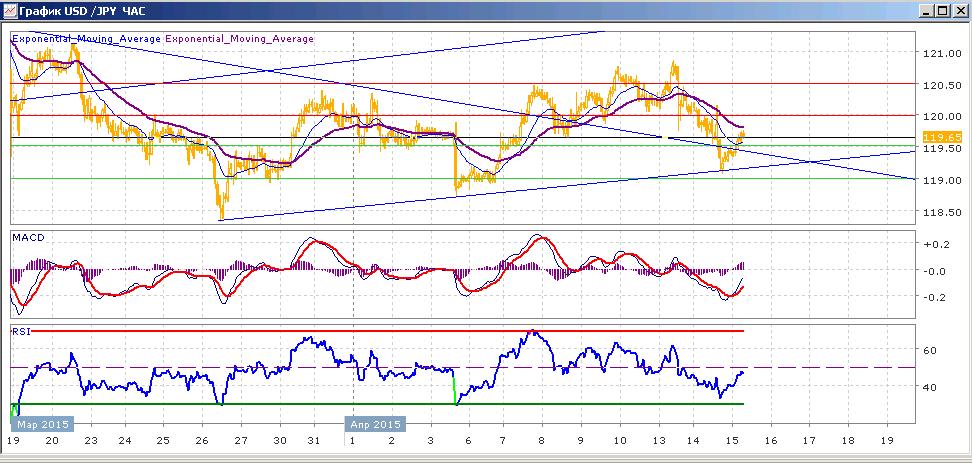Click the +0.2 MACD scale label
The width and height of the screenshot is (972, 463).
(x=934, y=244)
